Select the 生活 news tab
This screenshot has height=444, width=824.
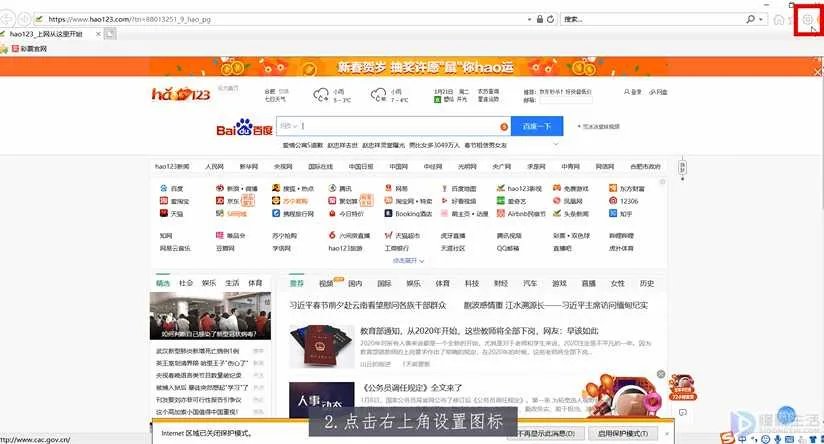click(232, 283)
